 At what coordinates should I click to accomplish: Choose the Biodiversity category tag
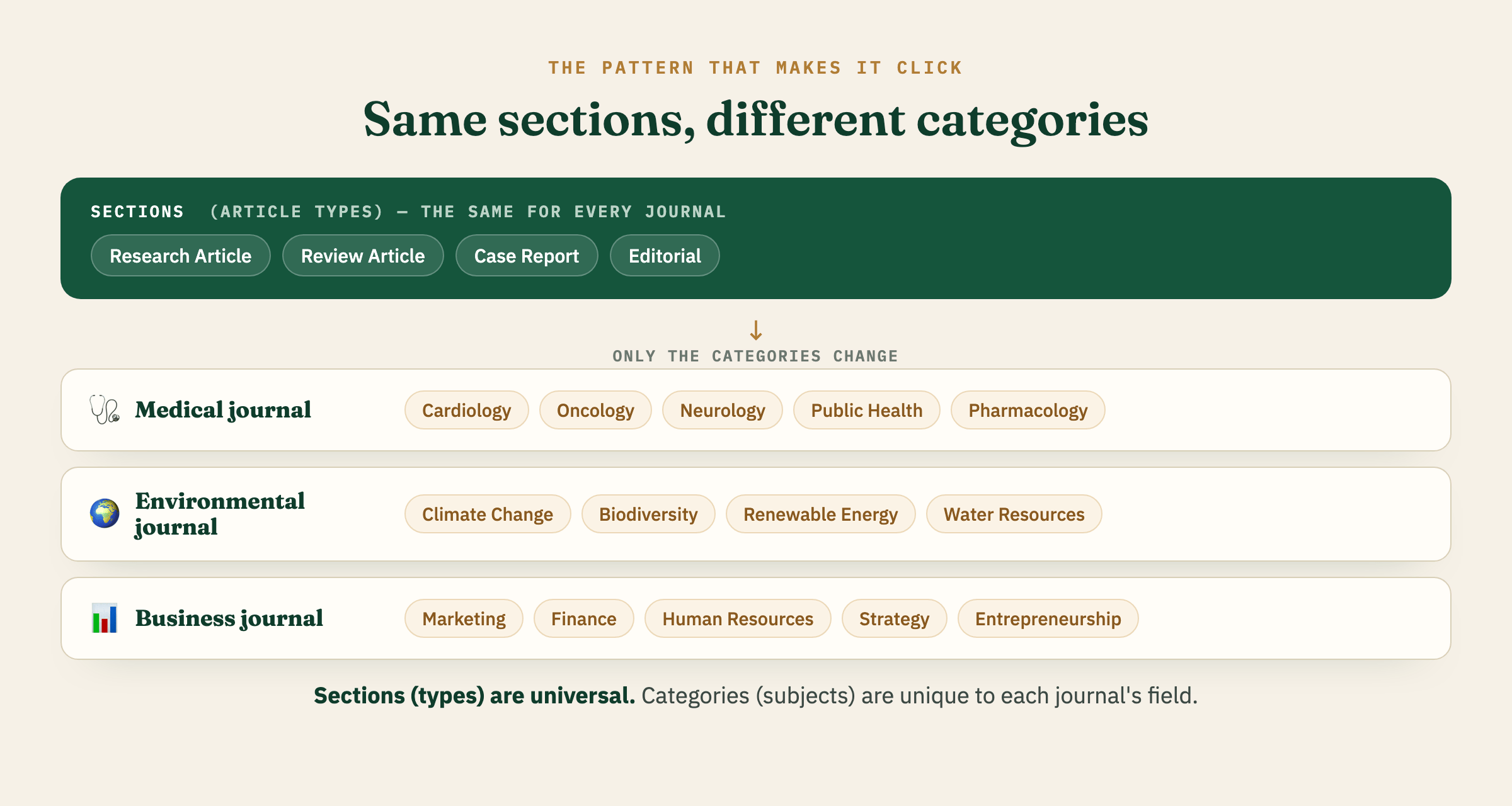click(648, 514)
